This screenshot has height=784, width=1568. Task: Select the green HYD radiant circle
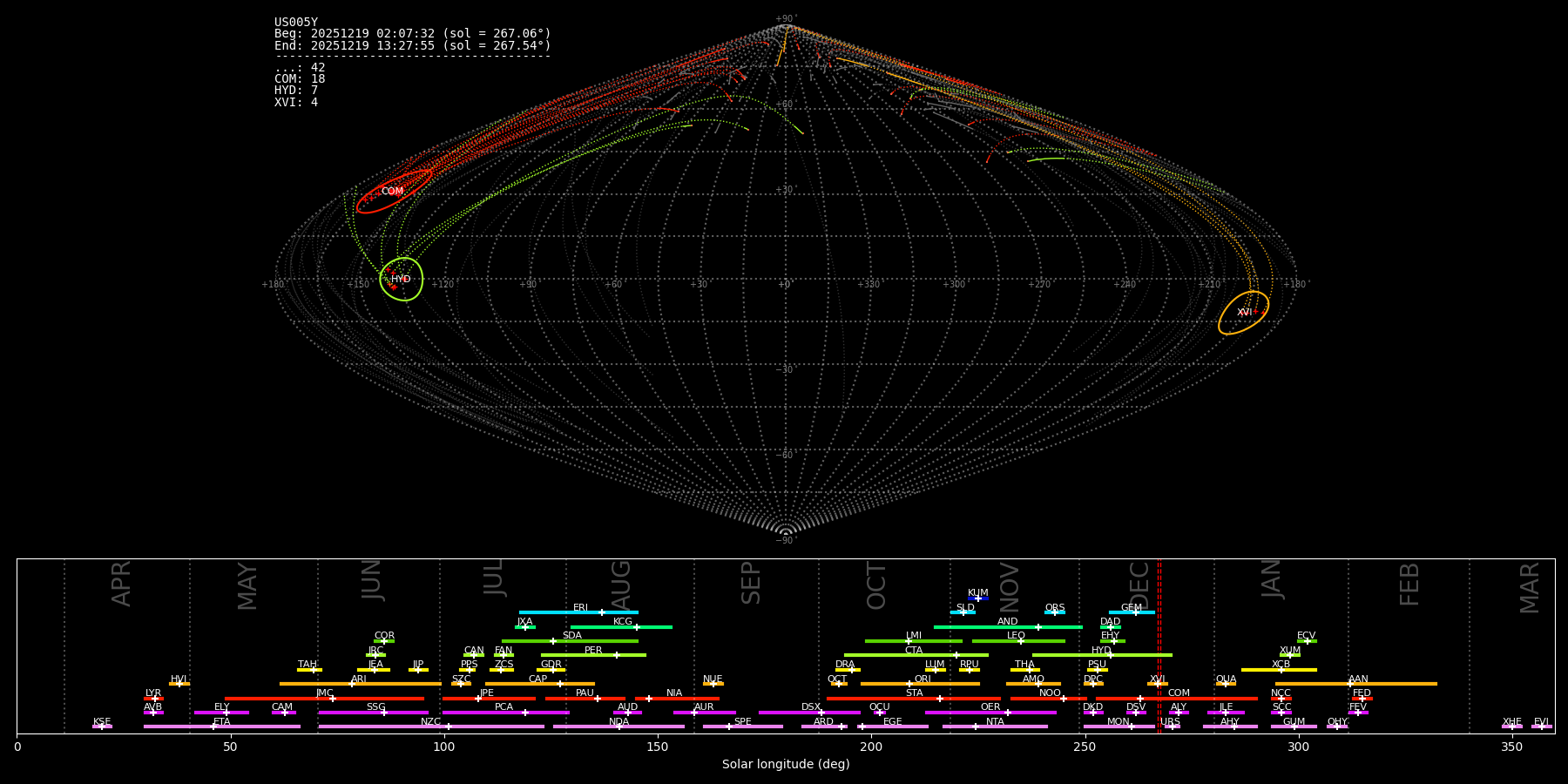402,280
